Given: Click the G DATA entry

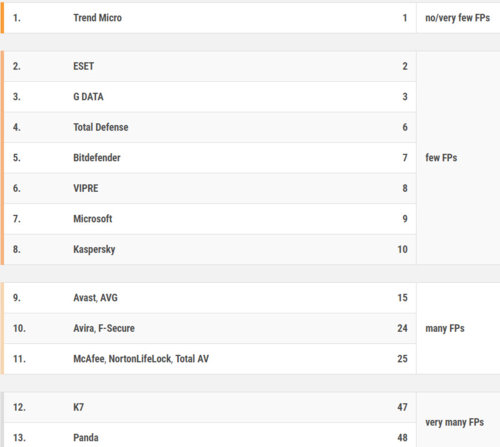Looking at the screenshot, I should coord(88,97).
